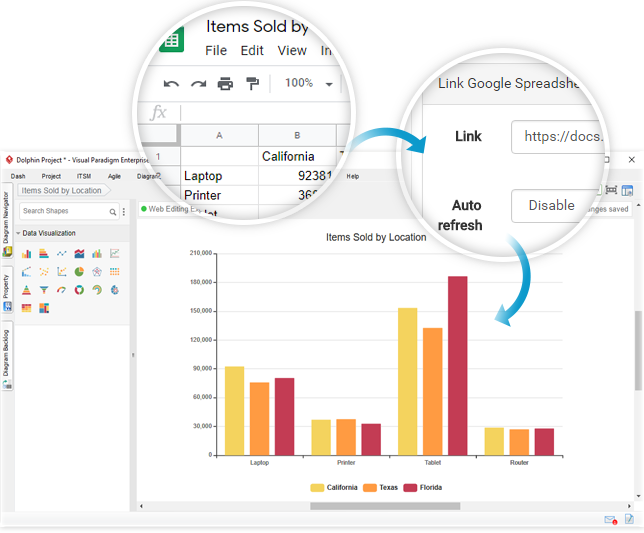Screen dimensions: 644x533
Task: Open the ITSM menu
Action: (x=84, y=176)
